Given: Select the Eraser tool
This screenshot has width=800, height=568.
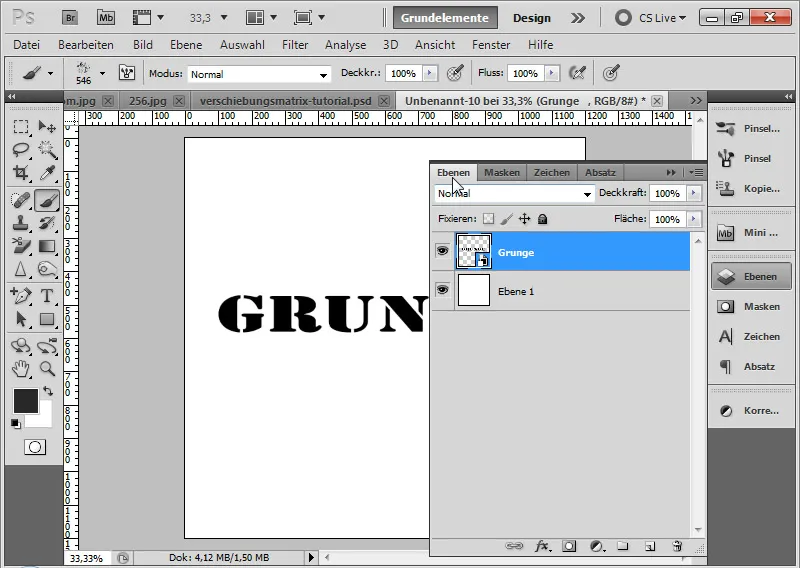Looking at the screenshot, I should (x=21, y=246).
